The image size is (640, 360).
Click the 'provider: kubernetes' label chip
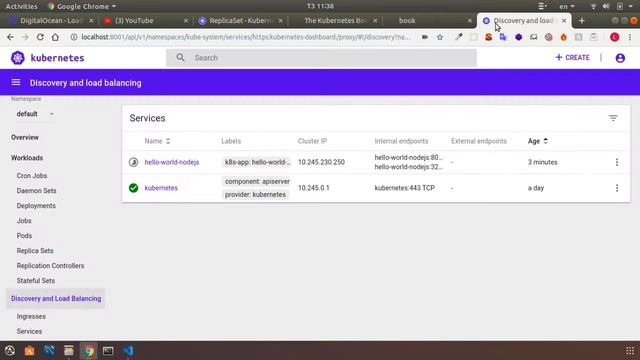[x=255, y=194]
